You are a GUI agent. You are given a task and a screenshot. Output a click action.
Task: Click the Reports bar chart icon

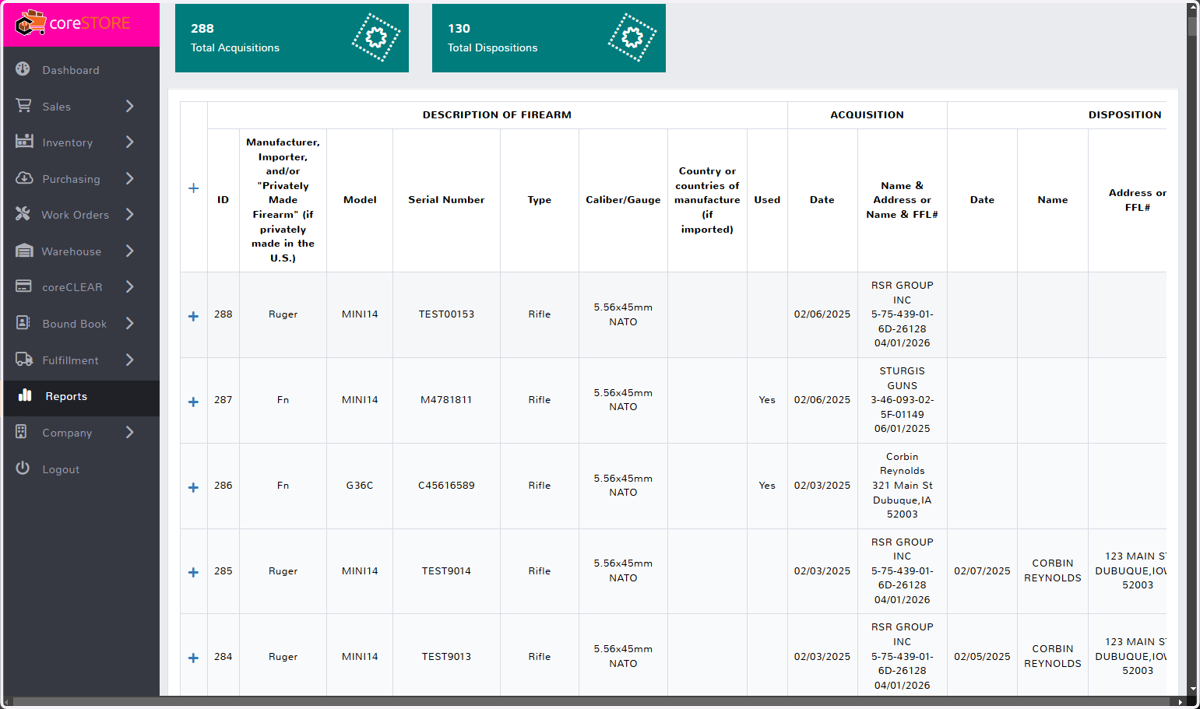pos(25,396)
